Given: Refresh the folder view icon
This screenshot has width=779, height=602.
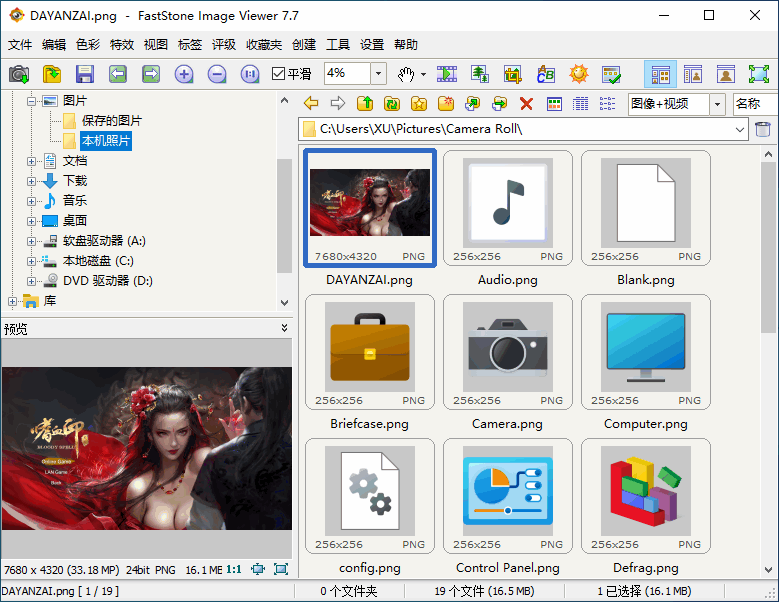Looking at the screenshot, I should point(392,103).
